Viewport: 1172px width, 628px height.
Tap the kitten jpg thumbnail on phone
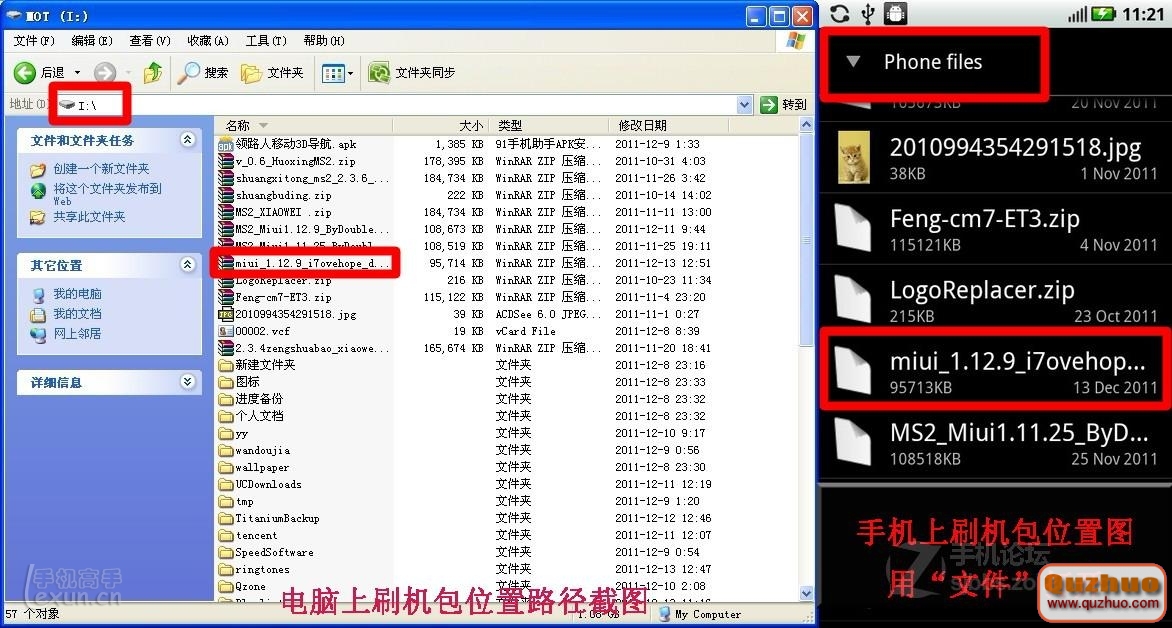tap(853, 157)
